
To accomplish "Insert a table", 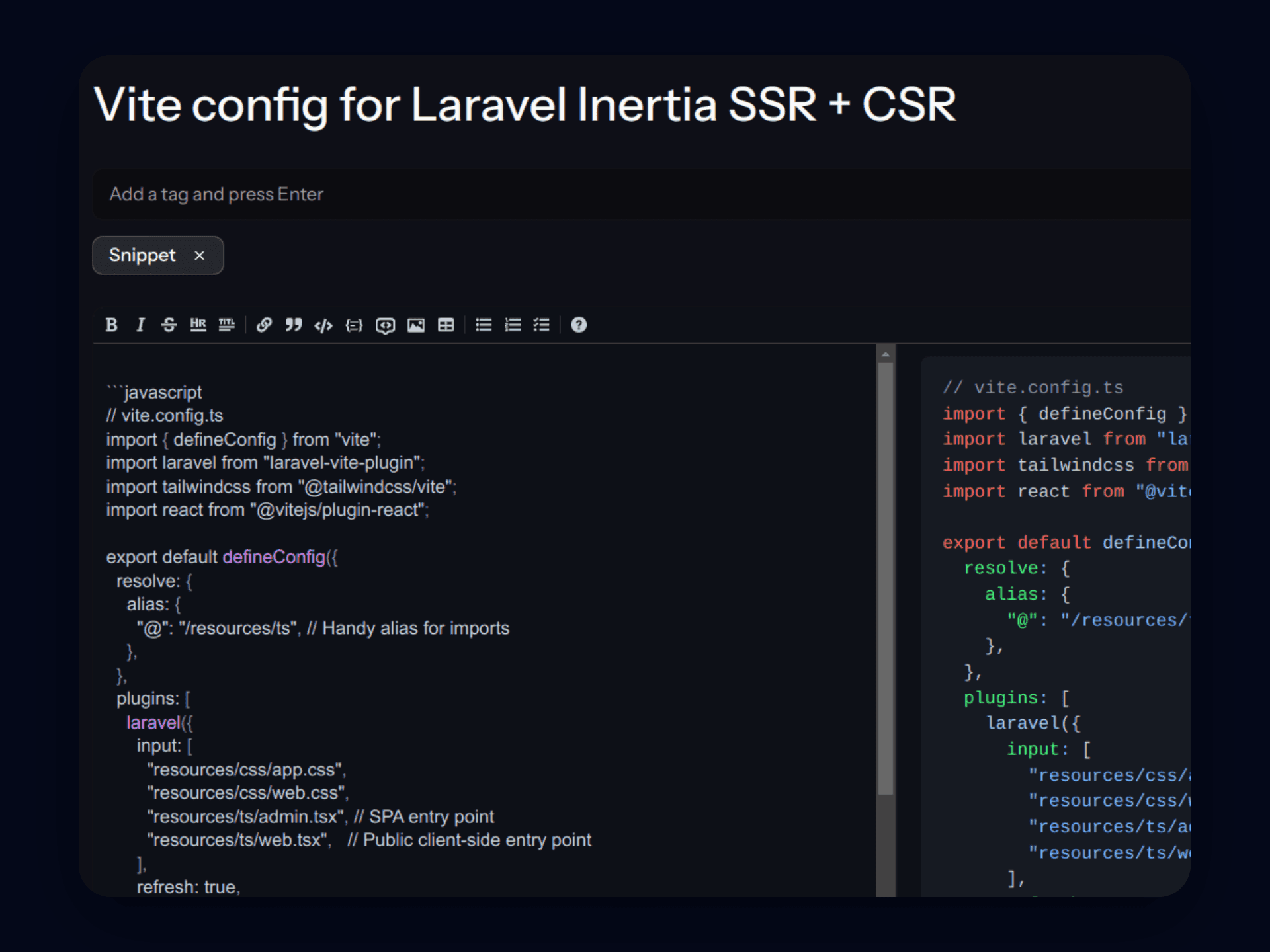I will tap(446, 325).
